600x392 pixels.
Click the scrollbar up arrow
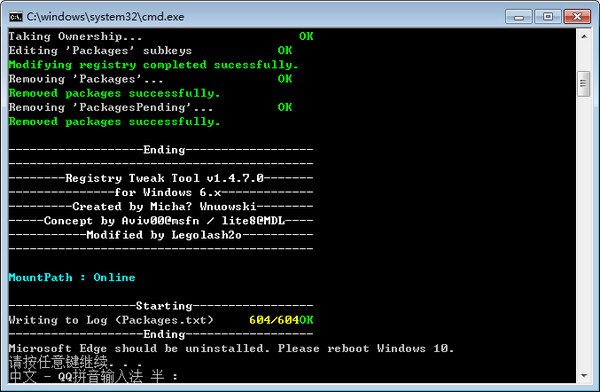click(584, 36)
